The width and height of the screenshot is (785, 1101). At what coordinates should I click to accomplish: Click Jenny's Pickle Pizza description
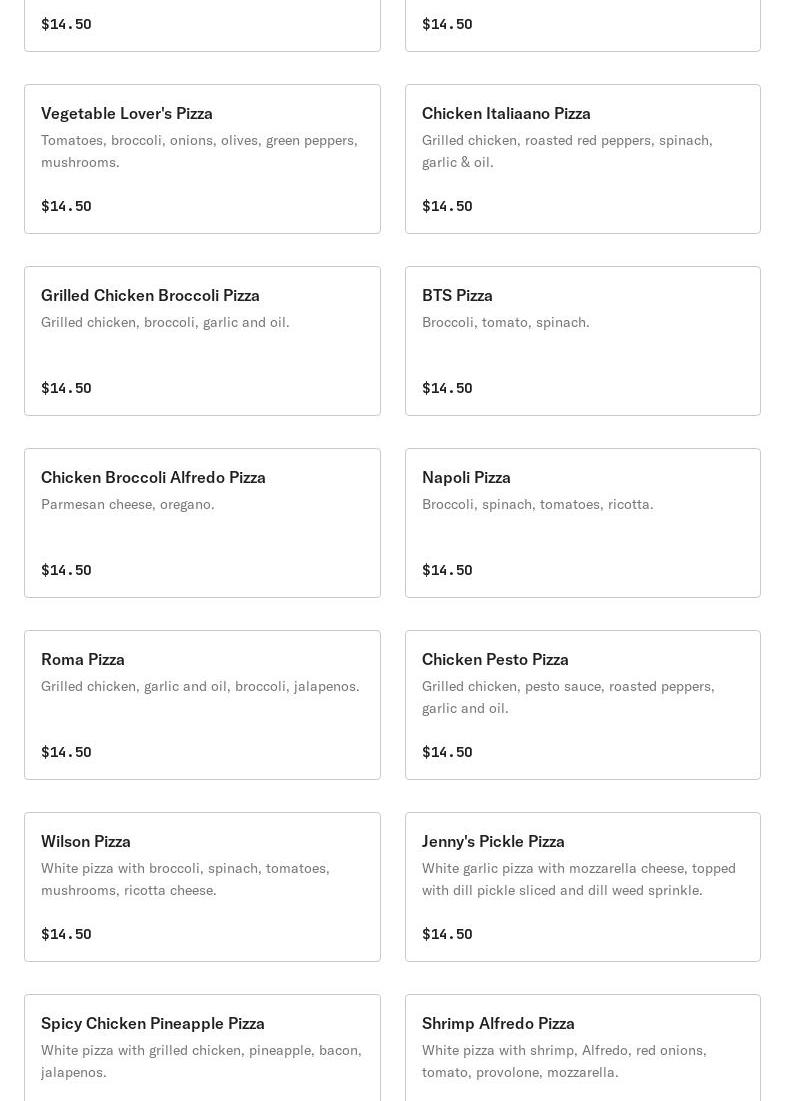pyautogui.click(x=579, y=879)
